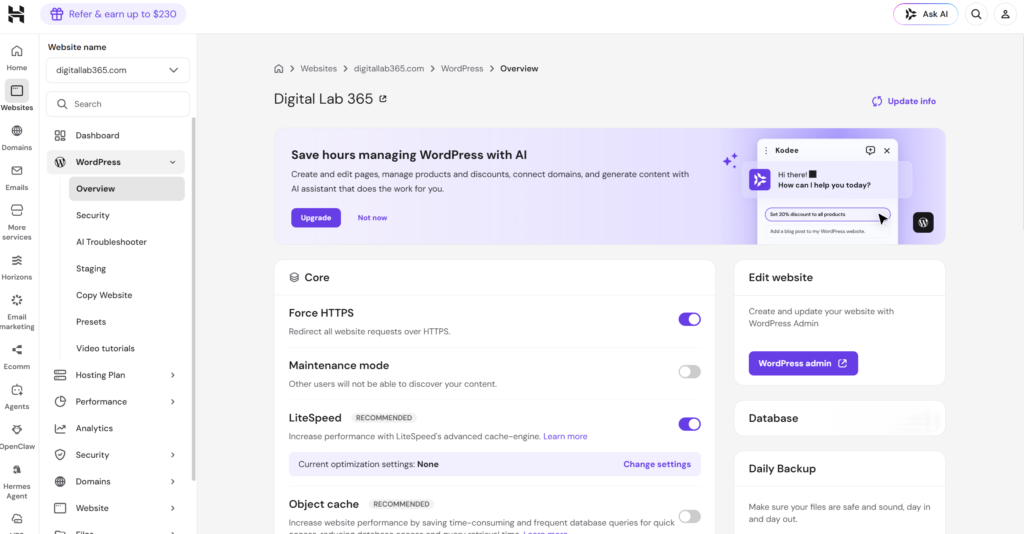Click the Kodee options dots icon

pyautogui.click(x=766, y=150)
